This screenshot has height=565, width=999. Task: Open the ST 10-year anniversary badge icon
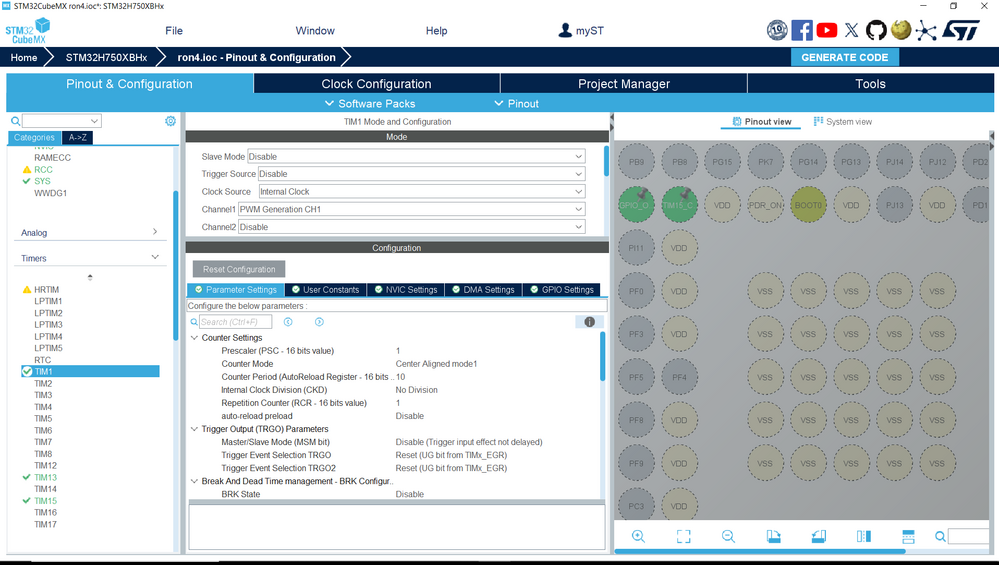777,30
